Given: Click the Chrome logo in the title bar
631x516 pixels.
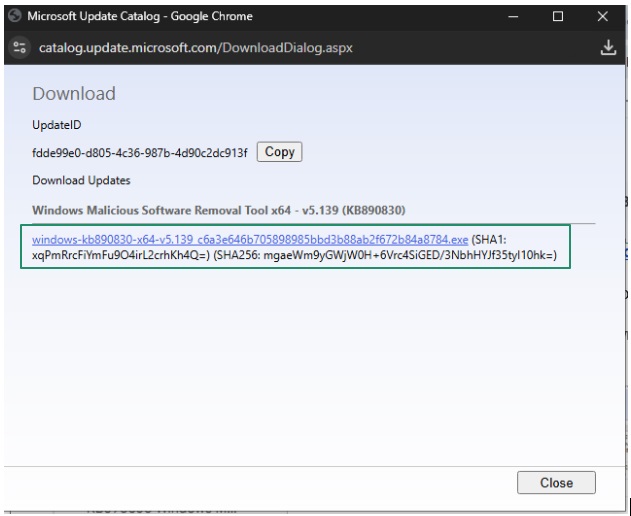Looking at the screenshot, I should point(15,16).
